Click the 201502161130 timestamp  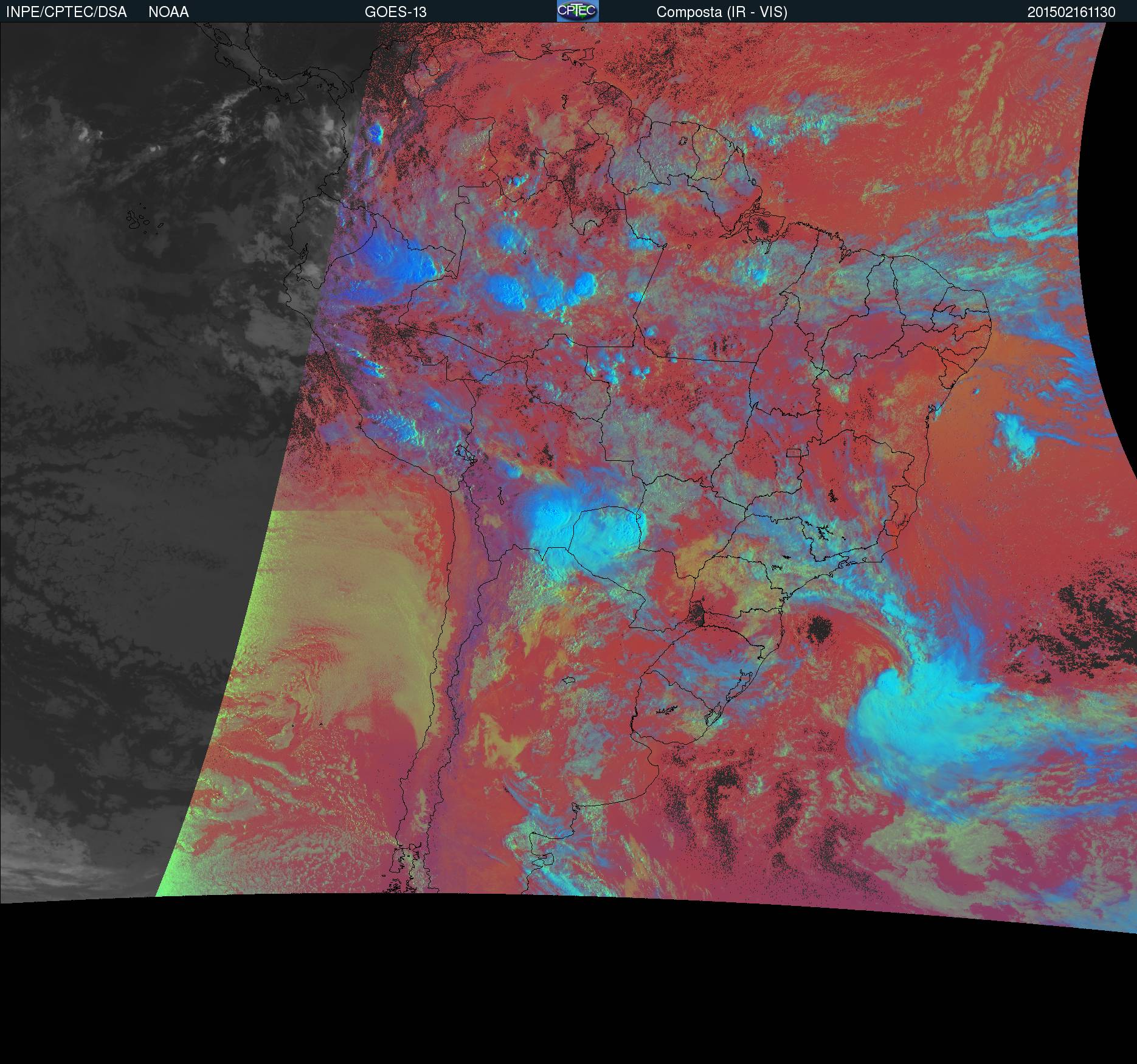tap(1071, 12)
